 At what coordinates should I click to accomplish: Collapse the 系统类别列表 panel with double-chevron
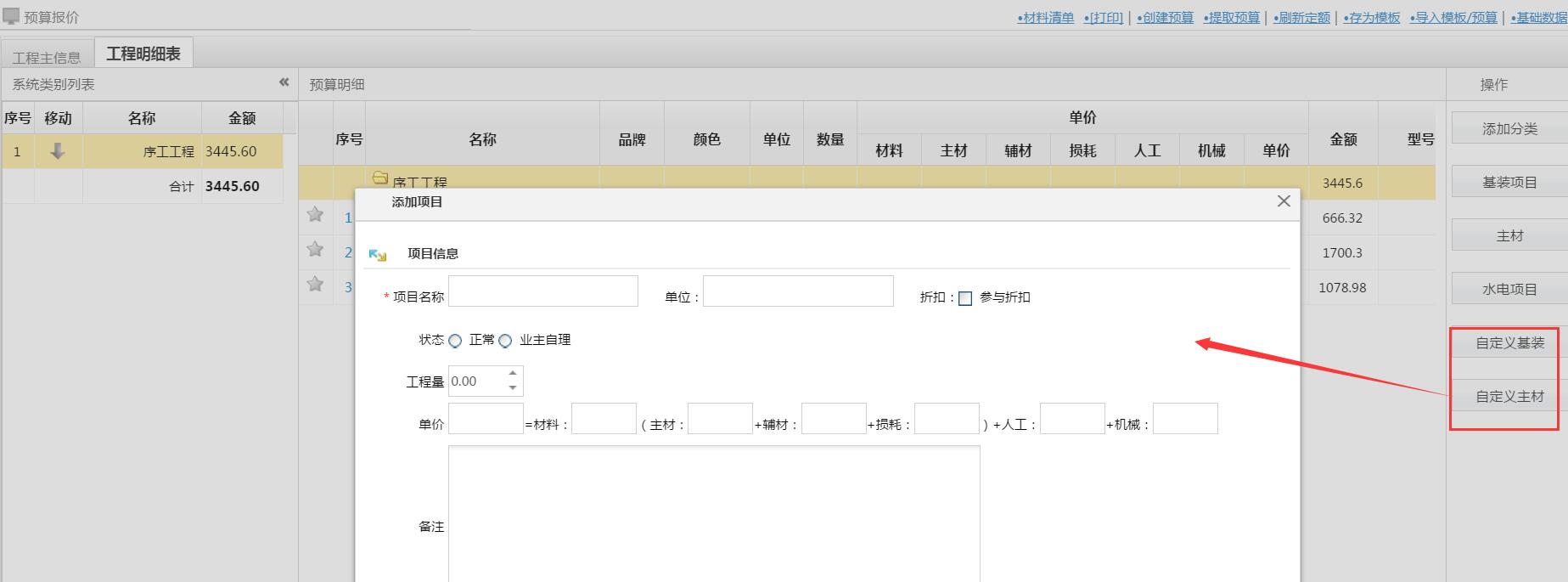click(284, 82)
